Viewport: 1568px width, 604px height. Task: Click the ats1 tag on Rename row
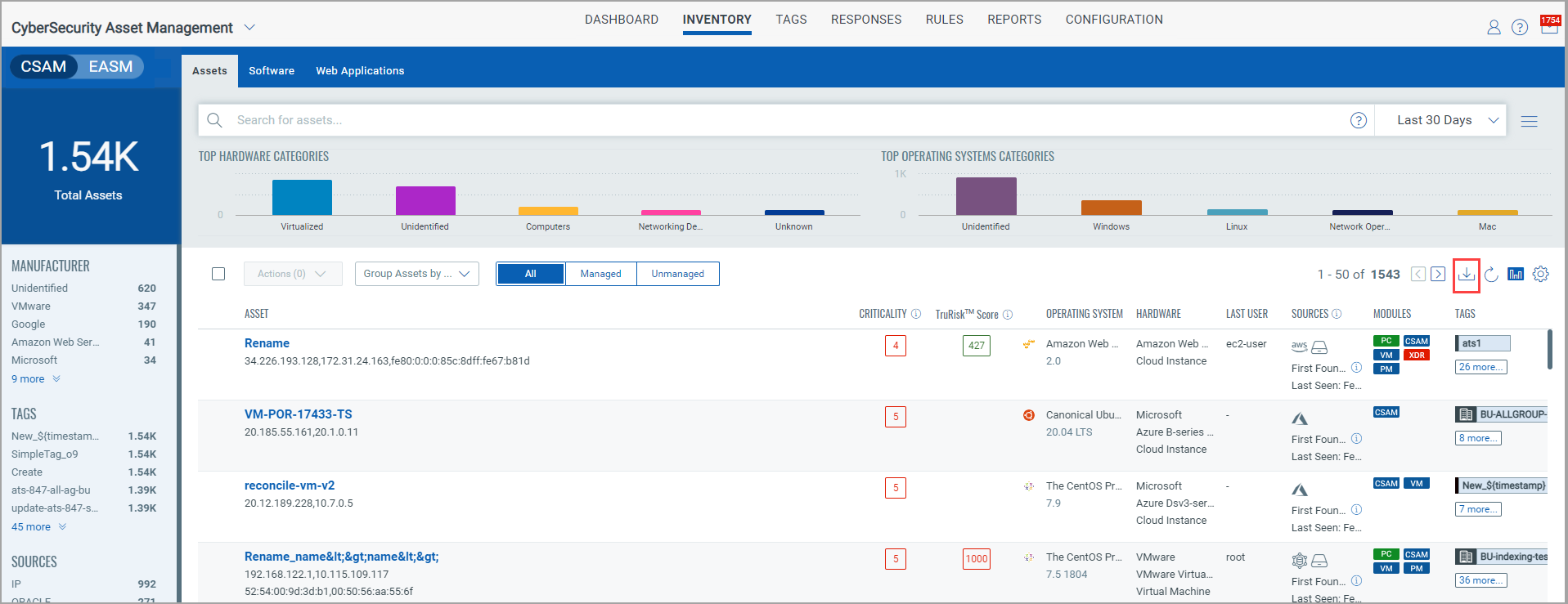point(1483,343)
